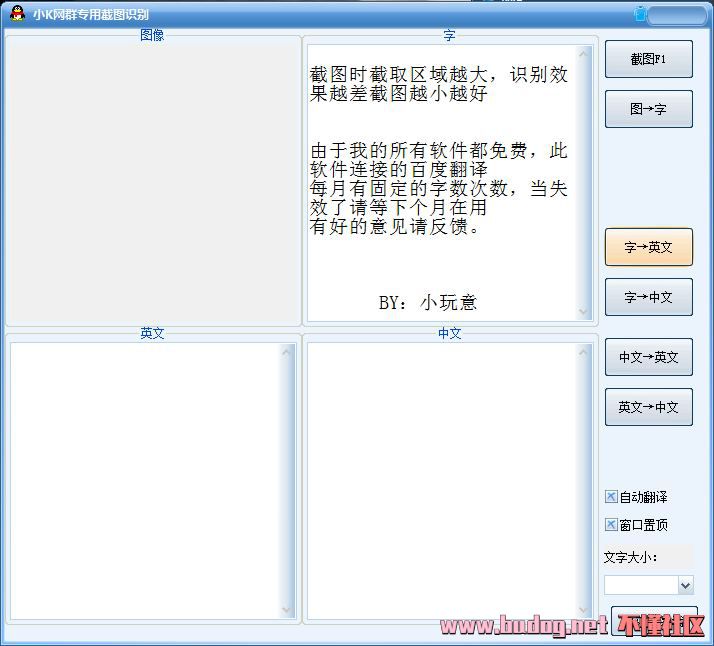Open the 文字大小 dropdown arrow
The width and height of the screenshot is (714, 646).
685,585
